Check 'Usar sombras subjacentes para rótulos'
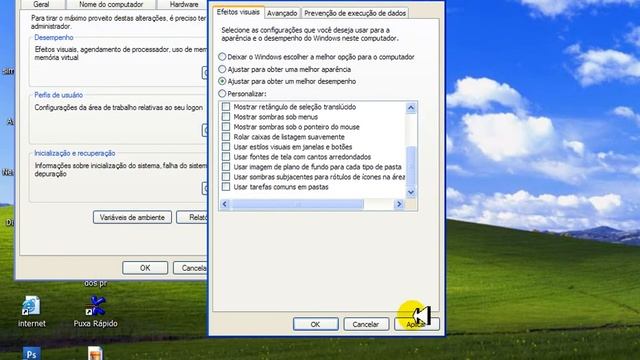Image resolution: width=640 pixels, height=360 pixels. [226, 177]
